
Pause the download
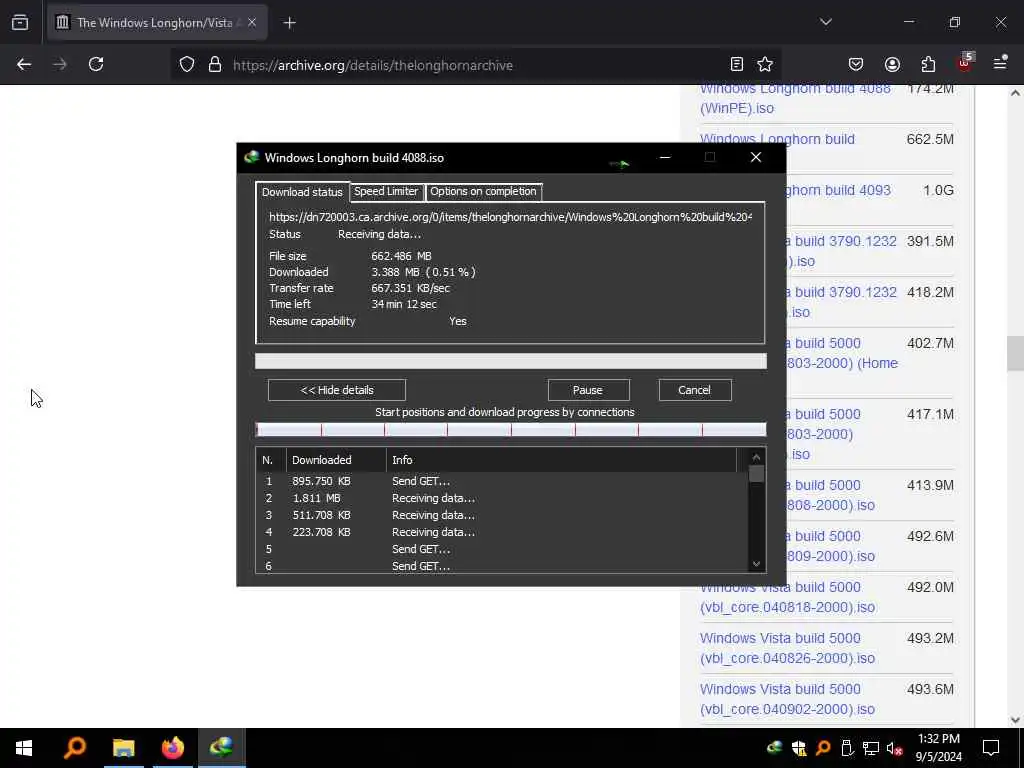pos(588,390)
